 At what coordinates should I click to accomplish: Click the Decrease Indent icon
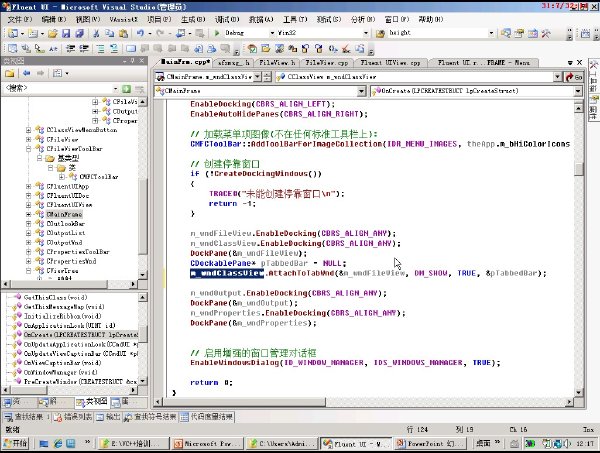[70, 48]
